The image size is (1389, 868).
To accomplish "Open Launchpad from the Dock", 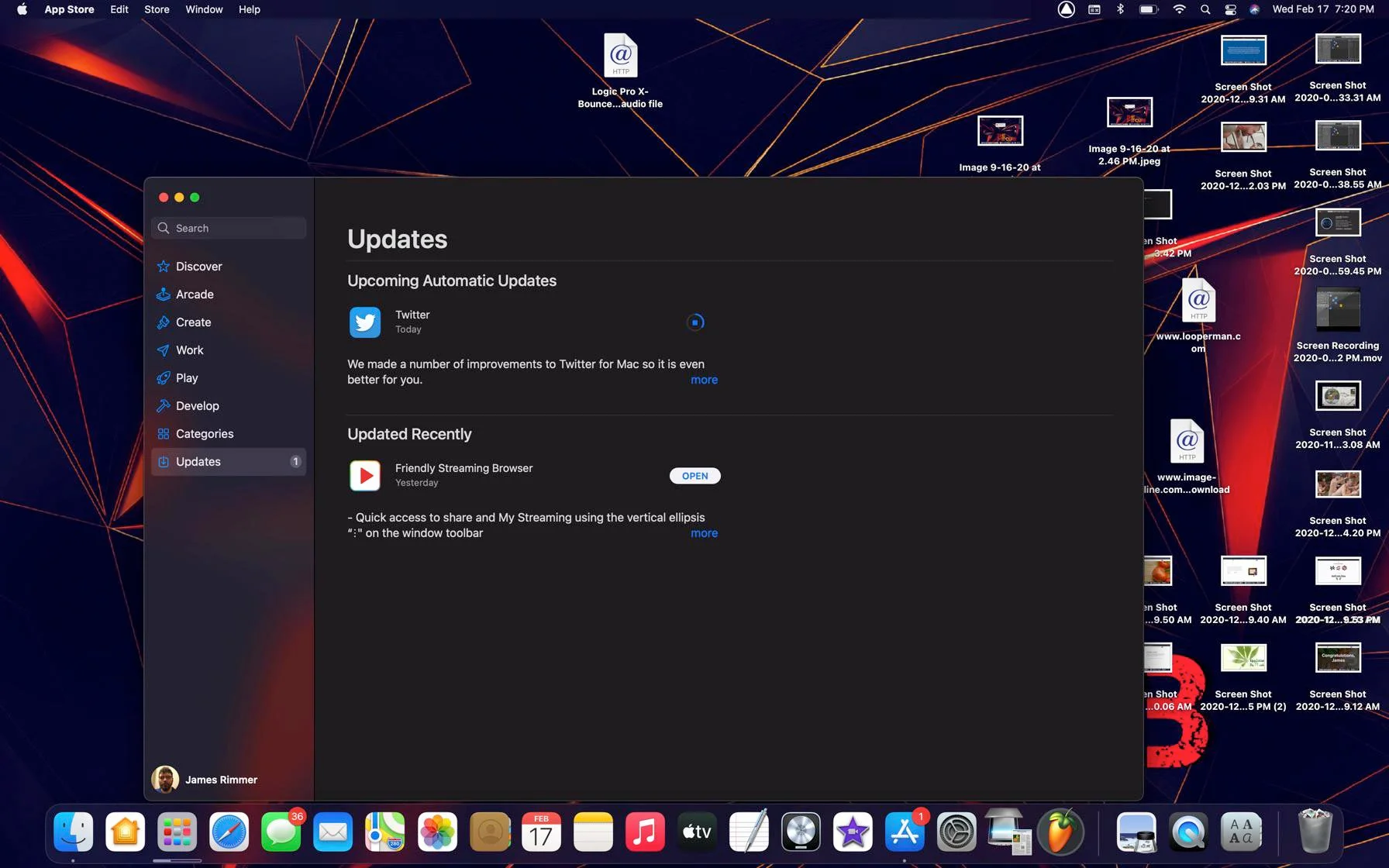I will pos(178,832).
